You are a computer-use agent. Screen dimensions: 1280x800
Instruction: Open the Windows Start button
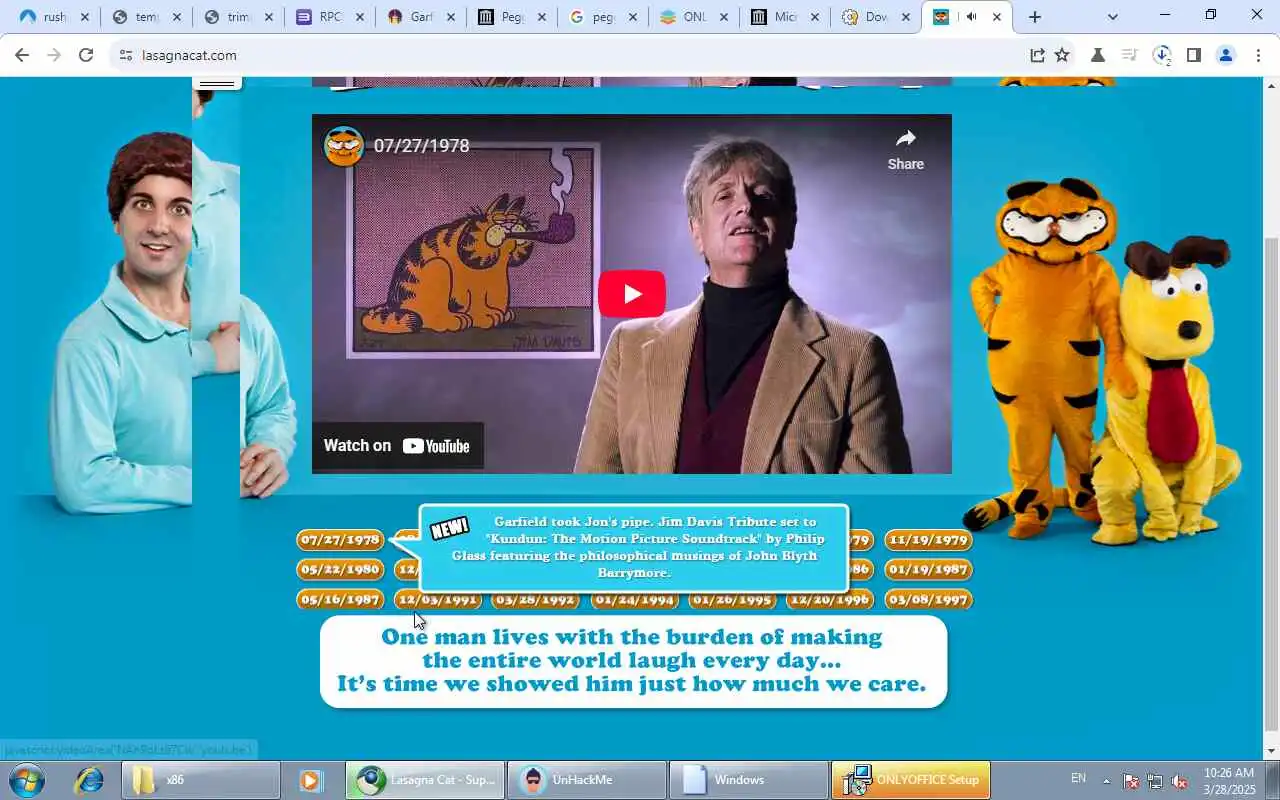pos(25,780)
